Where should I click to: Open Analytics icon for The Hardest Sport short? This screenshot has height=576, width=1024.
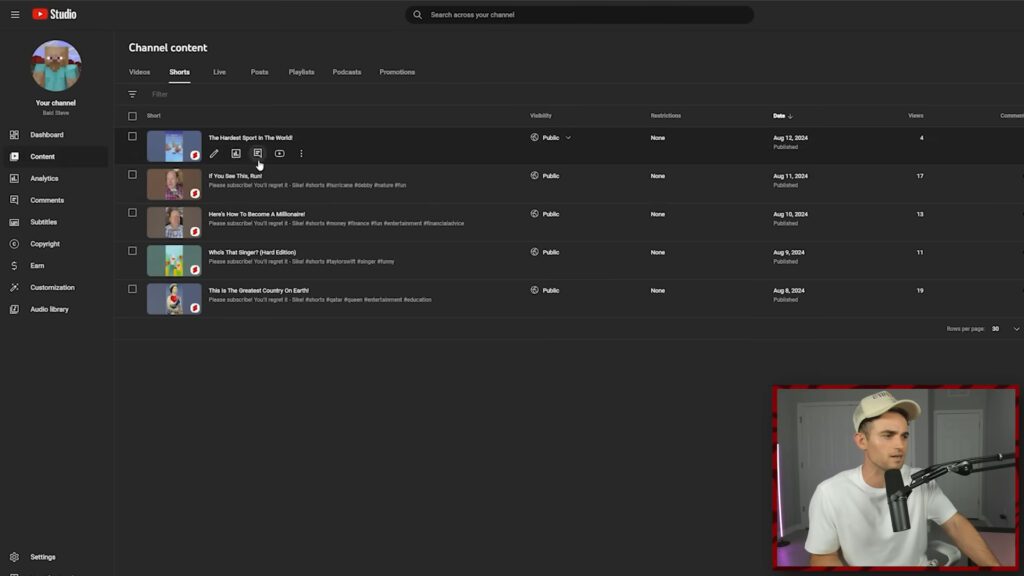(236, 154)
